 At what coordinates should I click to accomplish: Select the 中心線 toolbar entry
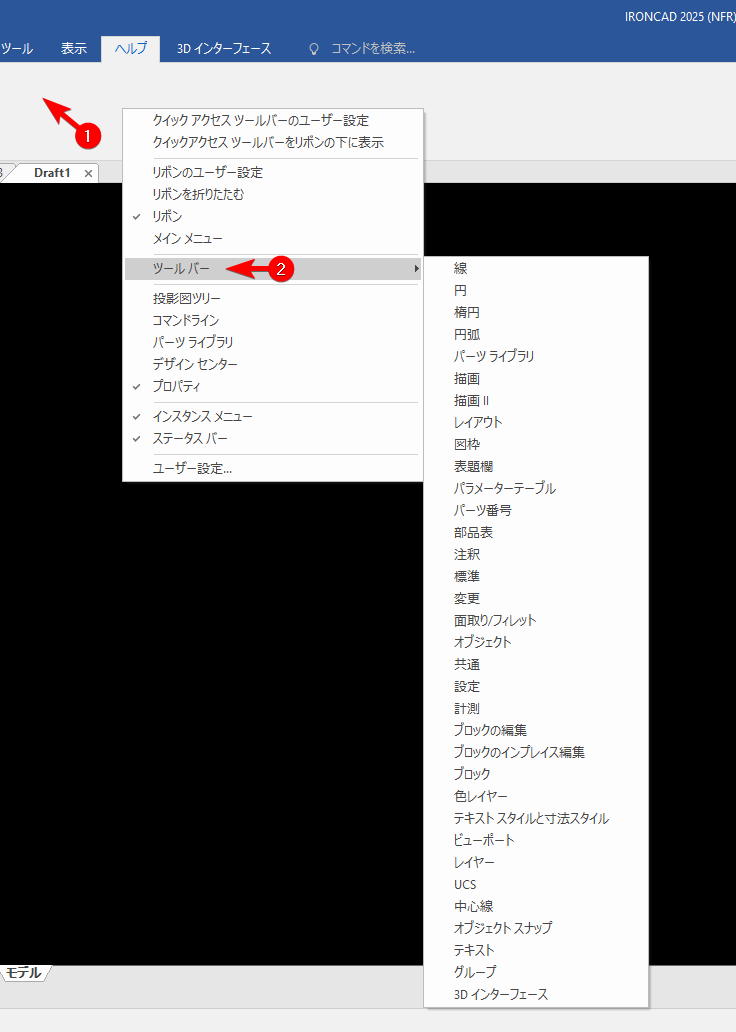pyautogui.click(x=536, y=906)
